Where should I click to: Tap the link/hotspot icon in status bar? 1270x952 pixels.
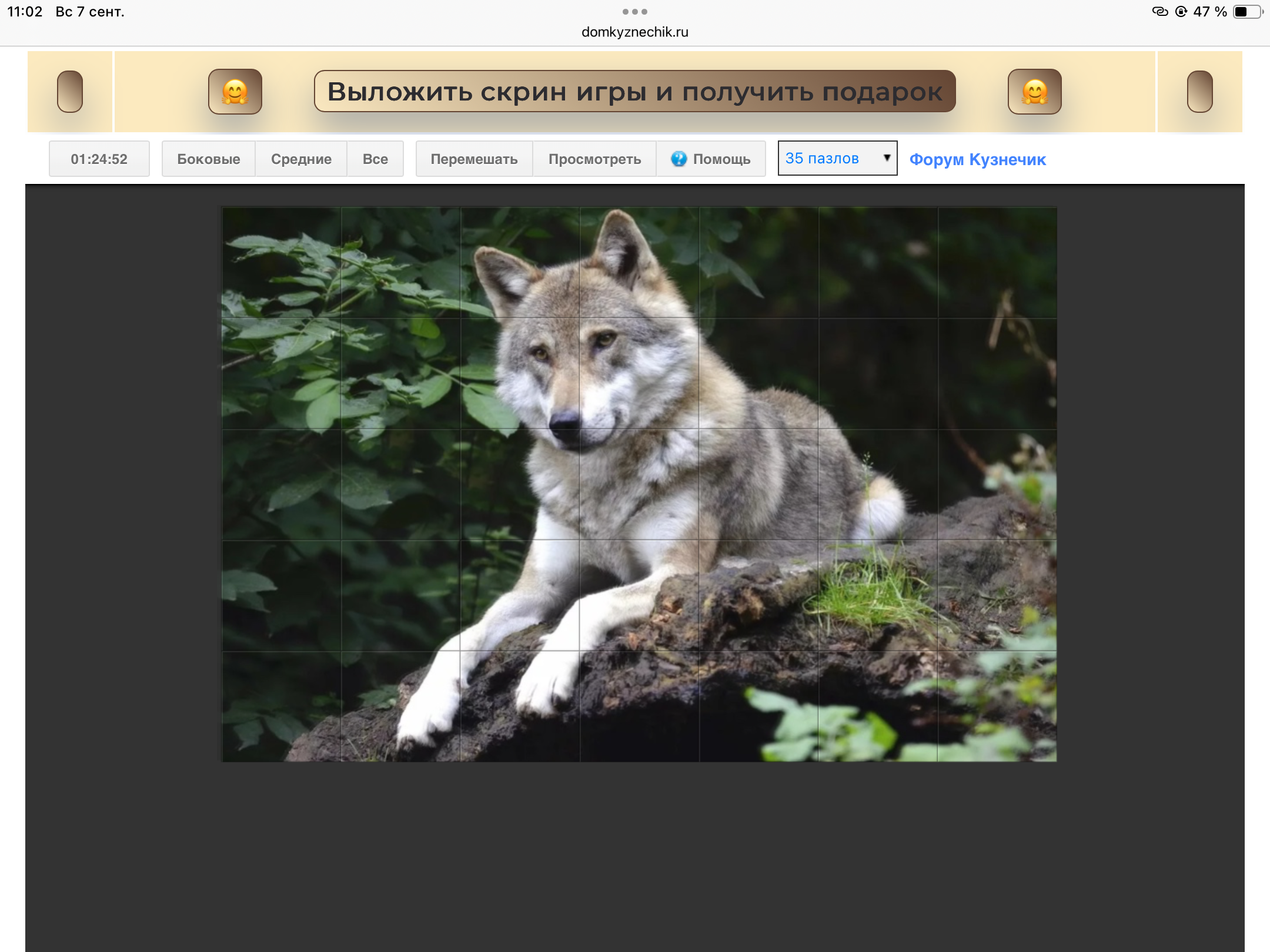(1160, 11)
